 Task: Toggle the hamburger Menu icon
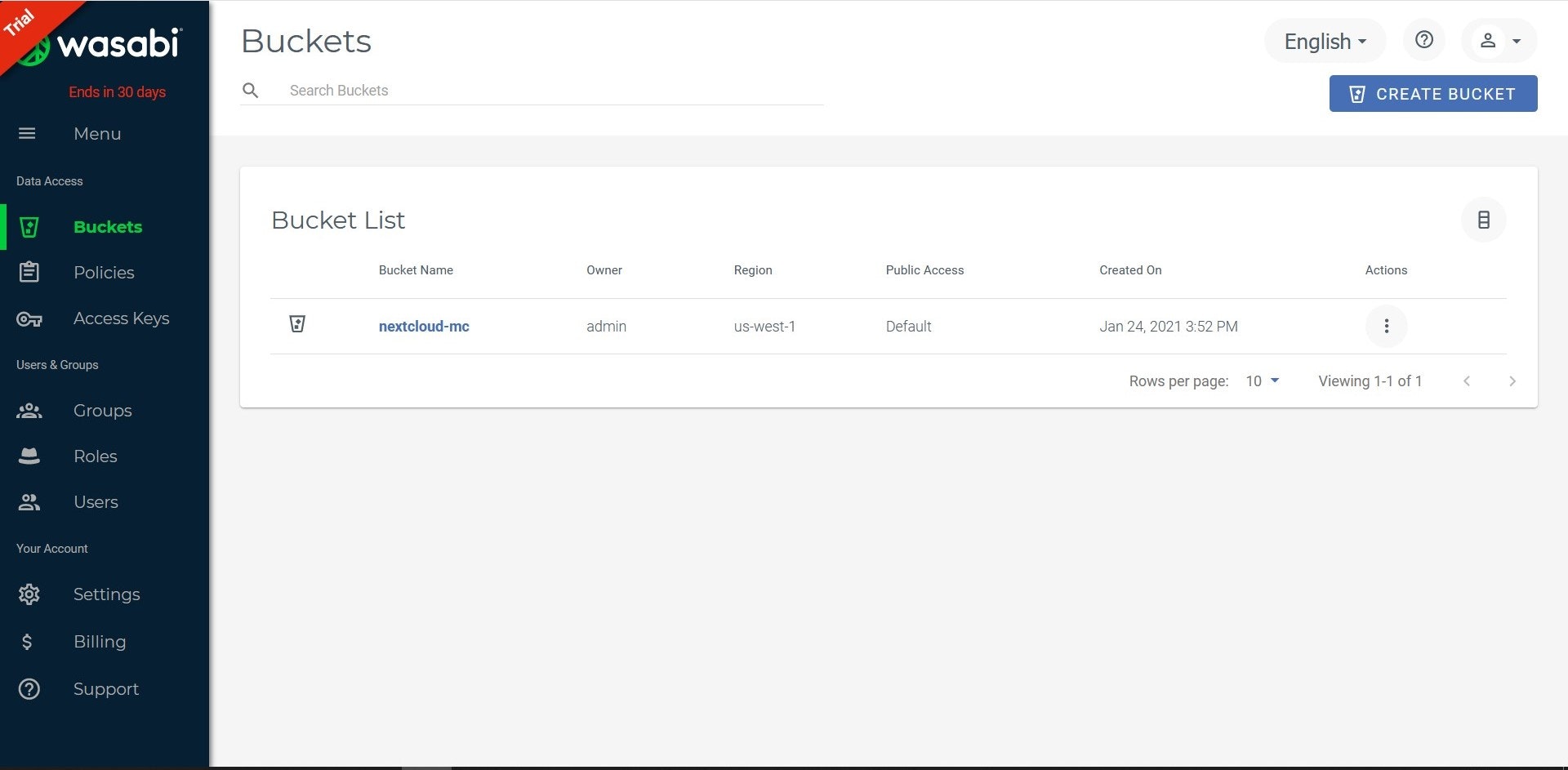pyautogui.click(x=27, y=133)
